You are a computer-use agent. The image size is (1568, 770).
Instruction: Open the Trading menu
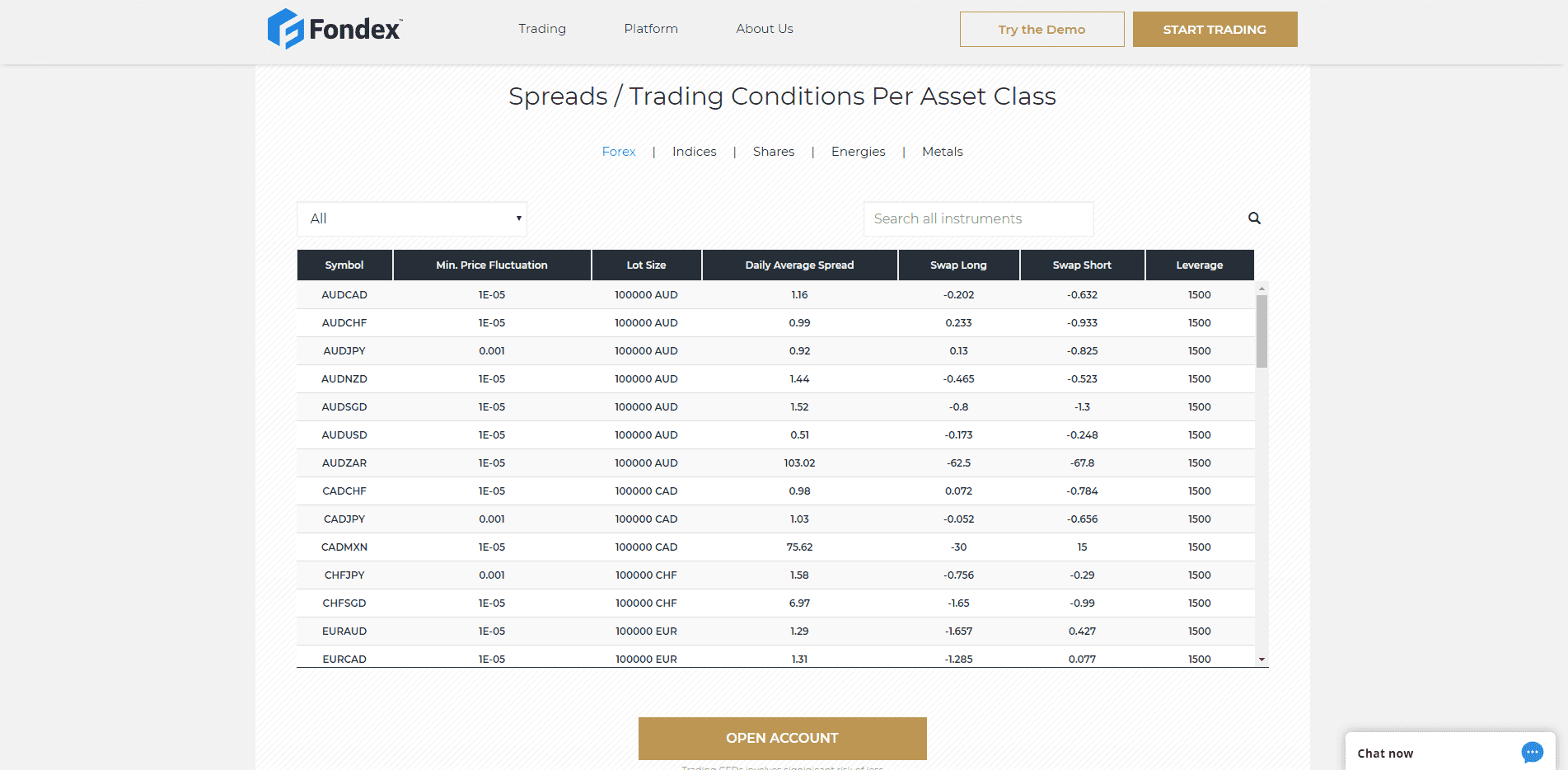point(541,28)
